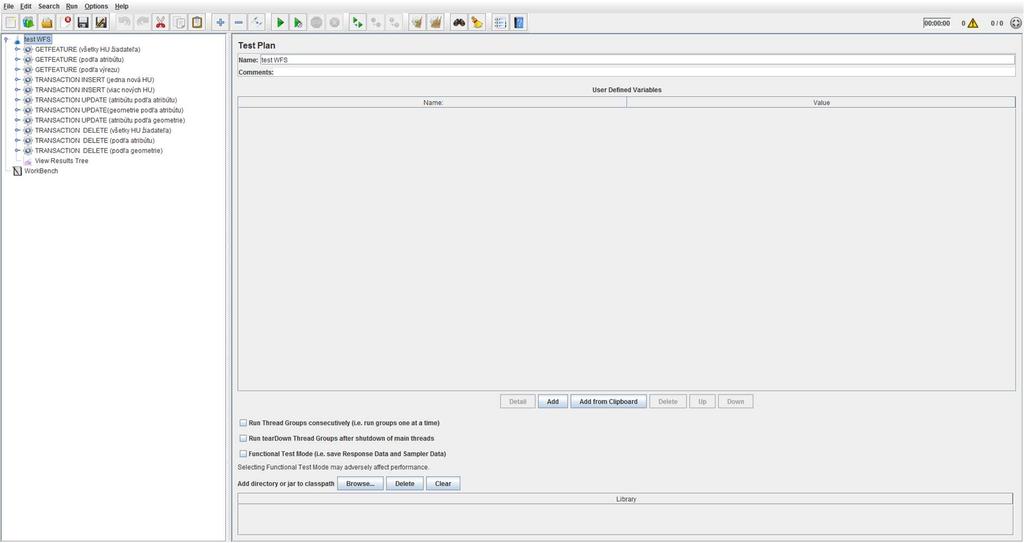Screen dimensions: 1024x543
Task: Open the Search menu
Action: [x=48, y=7]
